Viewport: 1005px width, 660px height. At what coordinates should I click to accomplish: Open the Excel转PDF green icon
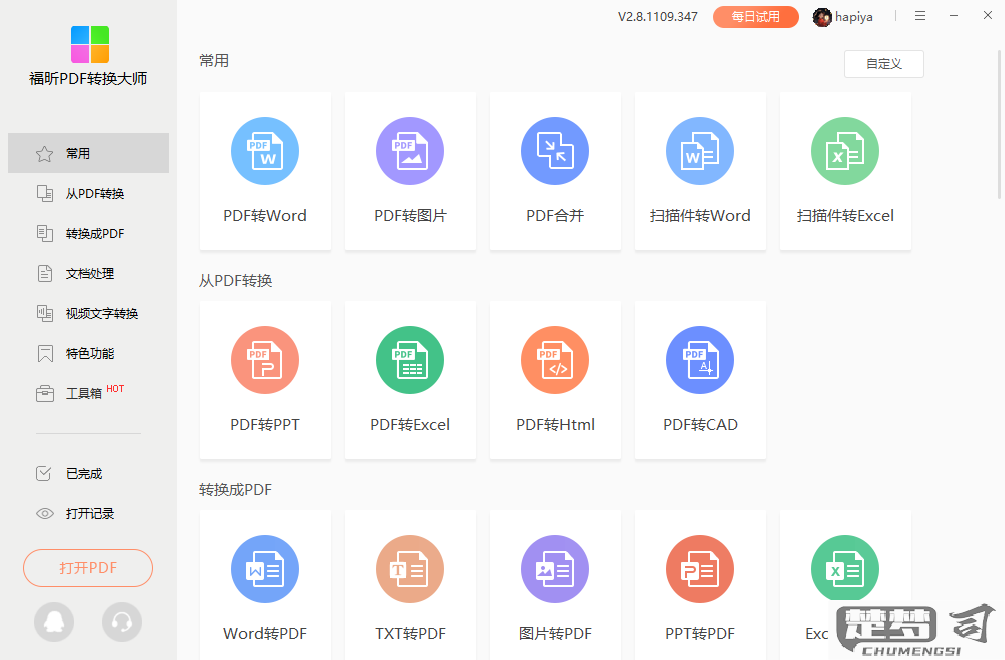tap(845, 569)
